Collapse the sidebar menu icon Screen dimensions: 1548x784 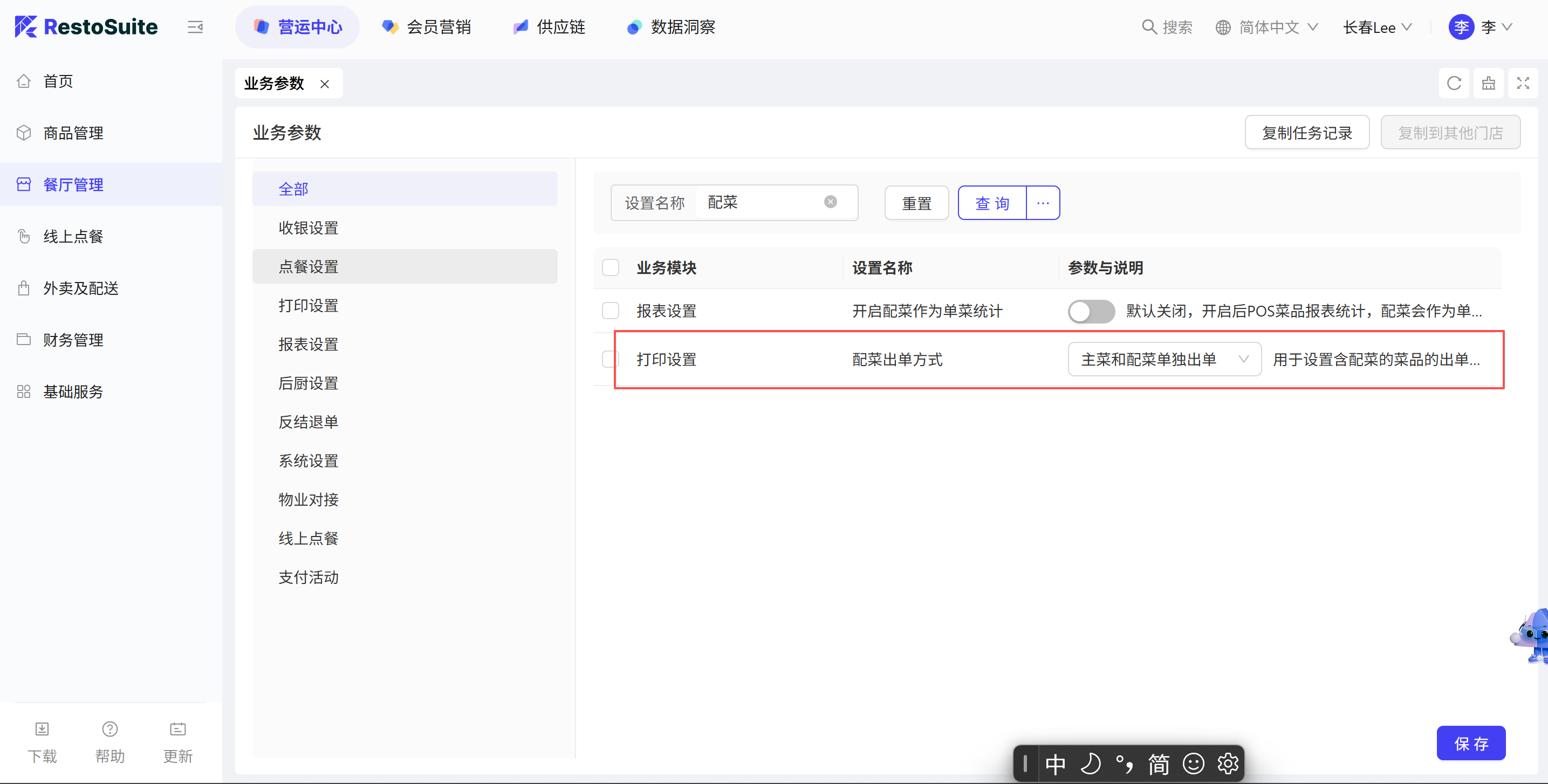pyautogui.click(x=195, y=27)
